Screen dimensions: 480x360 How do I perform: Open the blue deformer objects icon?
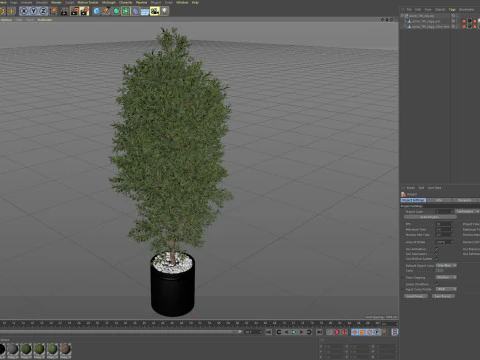[x=135, y=11]
